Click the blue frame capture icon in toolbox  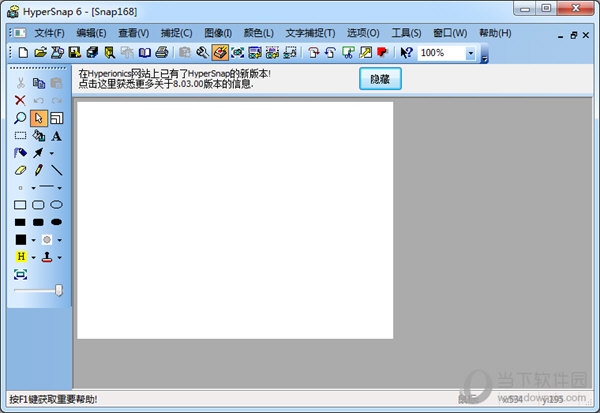click(x=20, y=274)
